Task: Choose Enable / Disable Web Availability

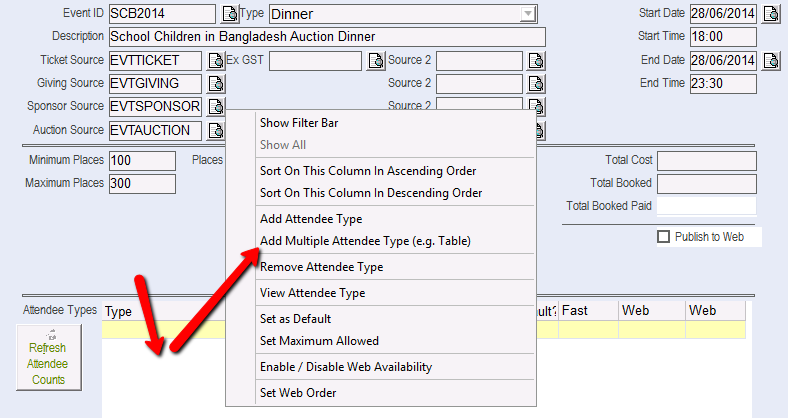Action: [x=345, y=367]
